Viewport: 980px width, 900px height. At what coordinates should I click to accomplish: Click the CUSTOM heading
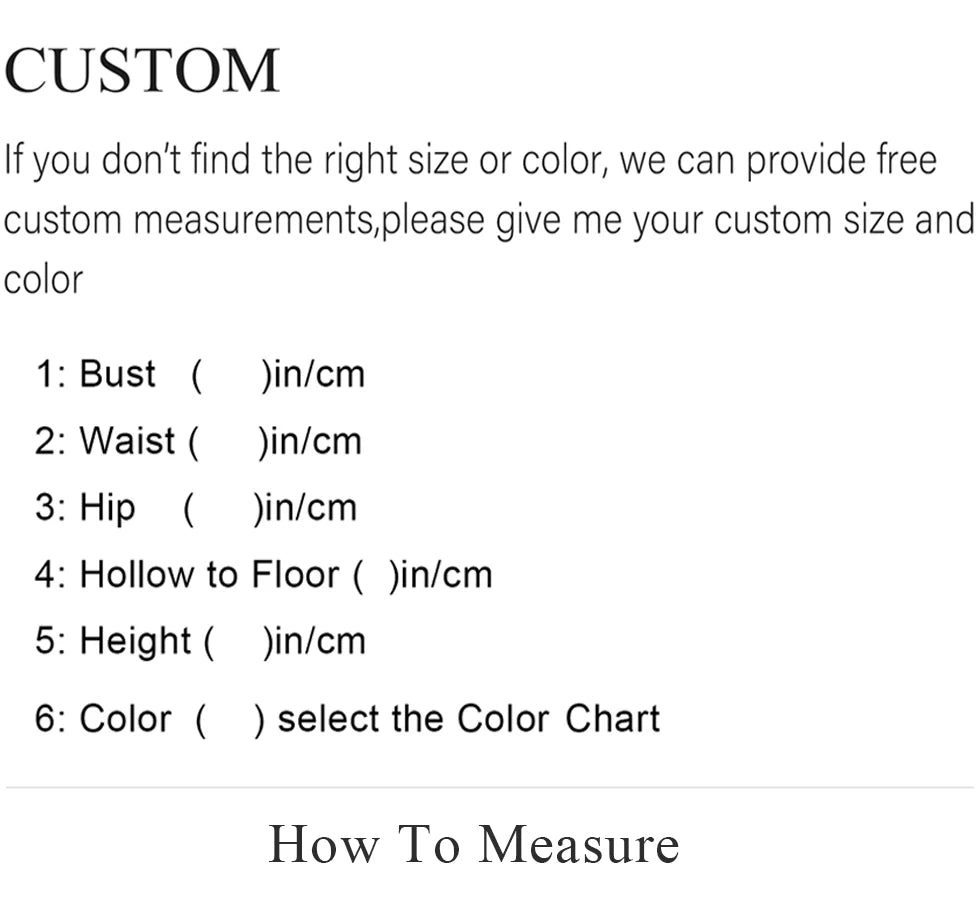[141, 71]
